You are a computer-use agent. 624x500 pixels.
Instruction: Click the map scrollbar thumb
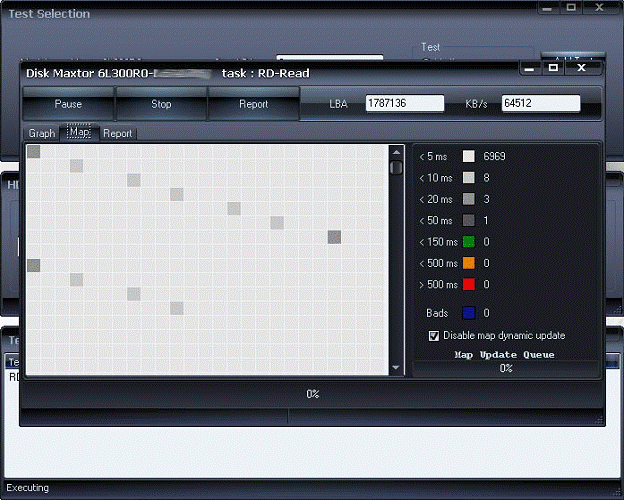click(x=396, y=168)
